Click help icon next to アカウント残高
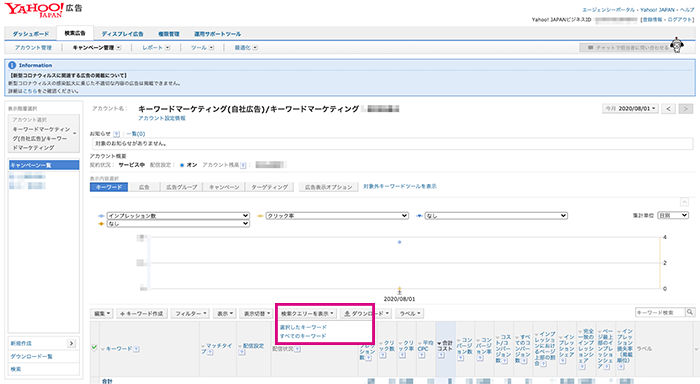700x384 pixels. click(243, 165)
